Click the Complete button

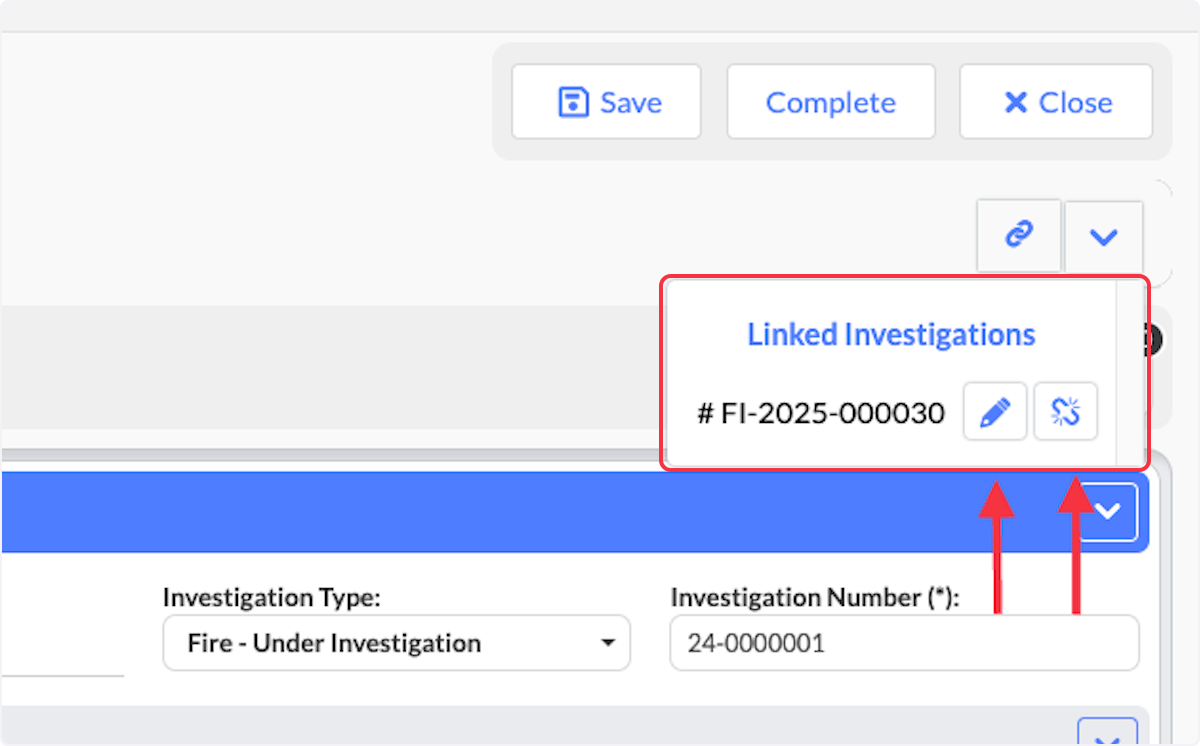click(831, 102)
